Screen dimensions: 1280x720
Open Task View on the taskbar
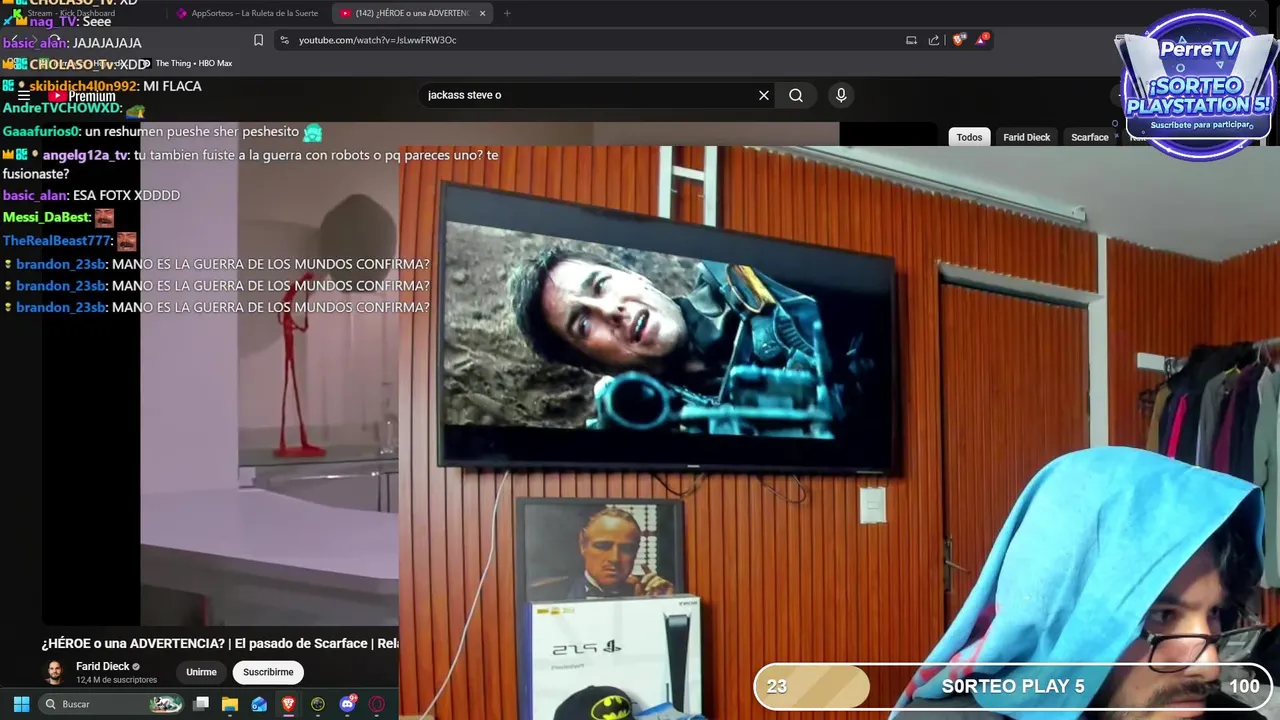coord(201,704)
